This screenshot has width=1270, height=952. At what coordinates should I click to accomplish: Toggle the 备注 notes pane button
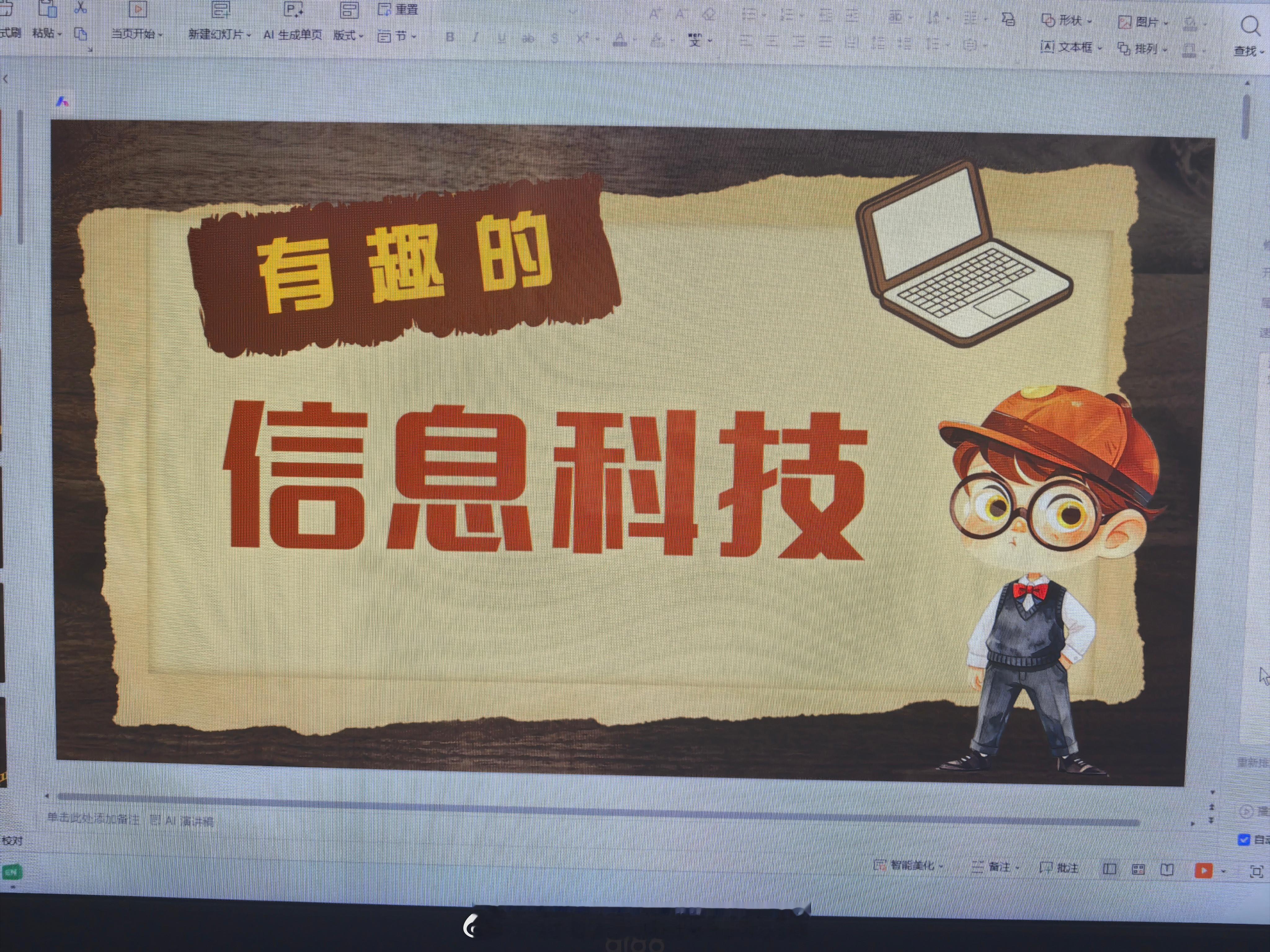pos(995,867)
